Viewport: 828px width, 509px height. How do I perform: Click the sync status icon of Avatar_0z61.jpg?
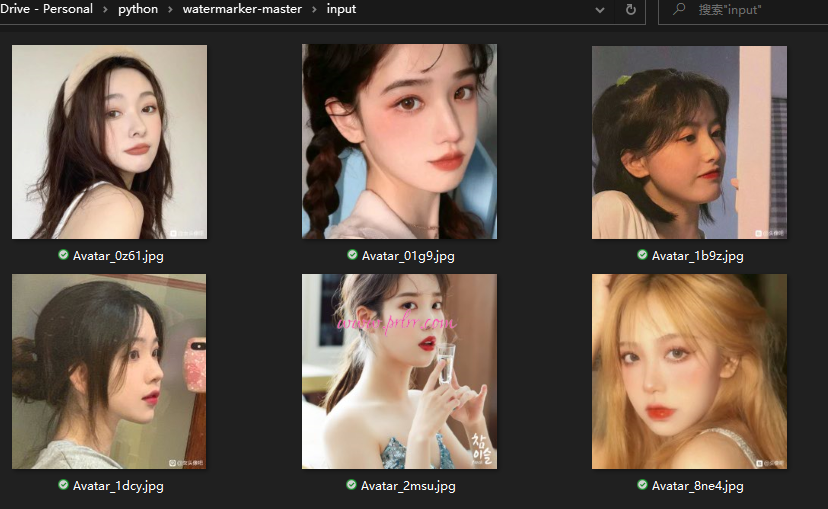pyautogui.click(x=64, y=255)
